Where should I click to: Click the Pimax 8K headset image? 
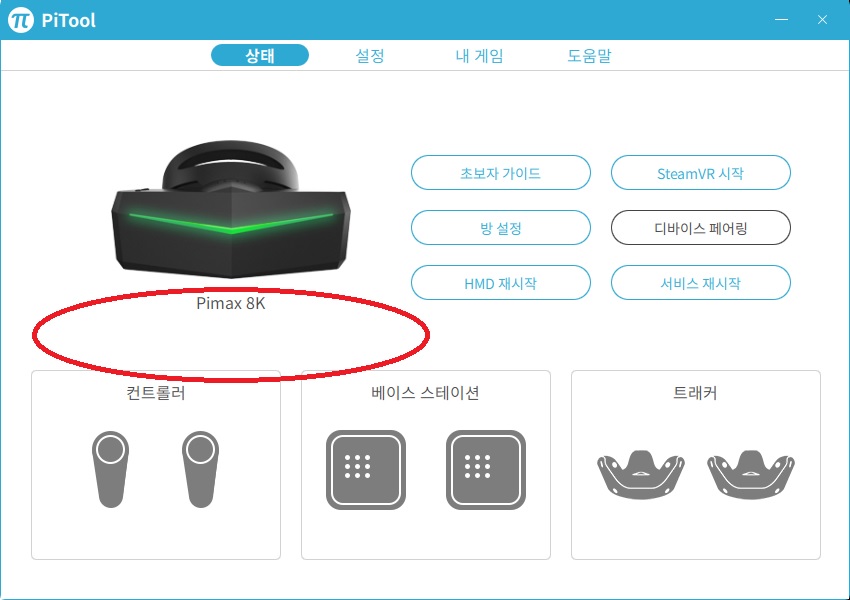(231, 210)
